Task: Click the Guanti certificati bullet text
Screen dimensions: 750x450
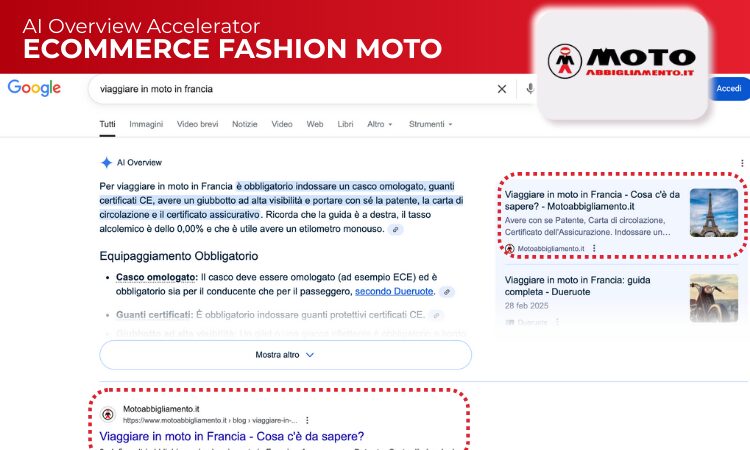Action: 269,315
